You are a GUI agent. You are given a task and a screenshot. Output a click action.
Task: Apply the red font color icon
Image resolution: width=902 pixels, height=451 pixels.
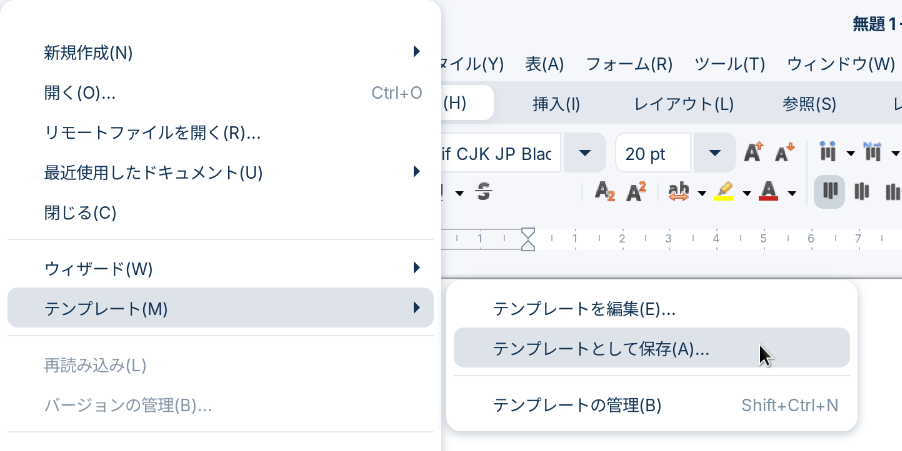(x=769, y=192)
